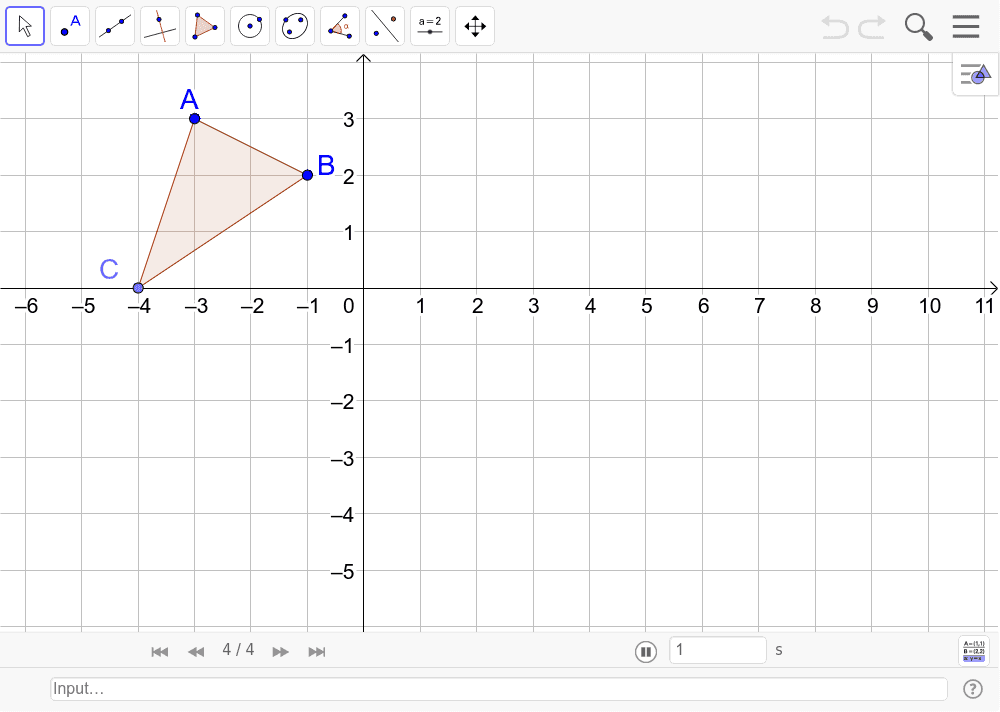
Task: Open the search for materials
Action: click(x=918, y=27)
